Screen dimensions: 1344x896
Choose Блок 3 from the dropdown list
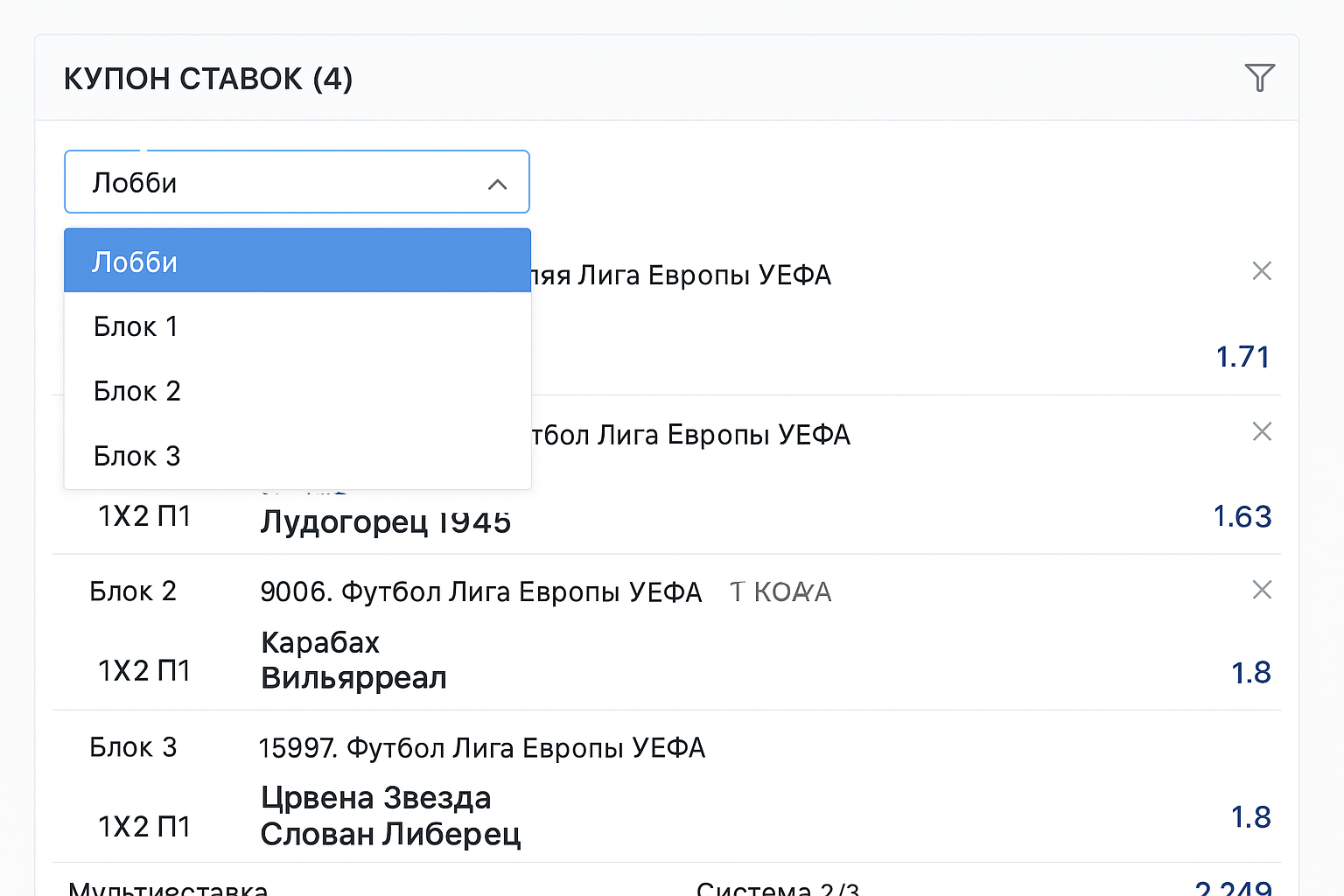coord(137,456)
